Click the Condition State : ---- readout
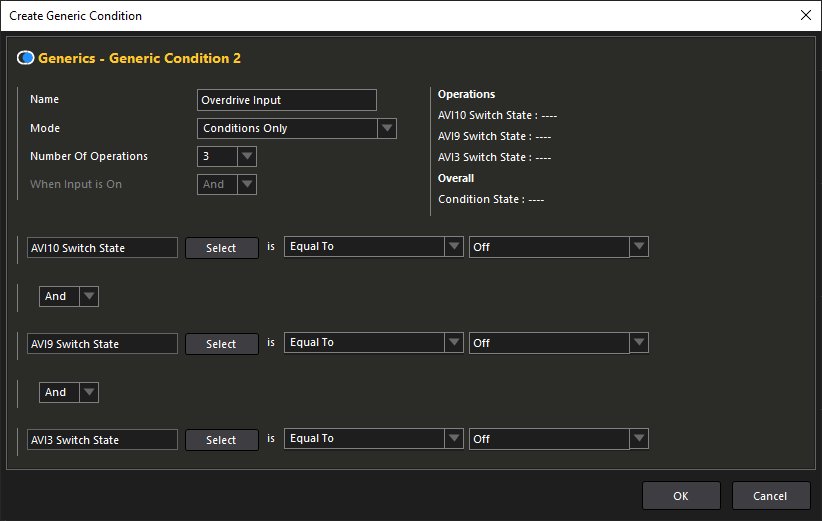 pos(491,199)
